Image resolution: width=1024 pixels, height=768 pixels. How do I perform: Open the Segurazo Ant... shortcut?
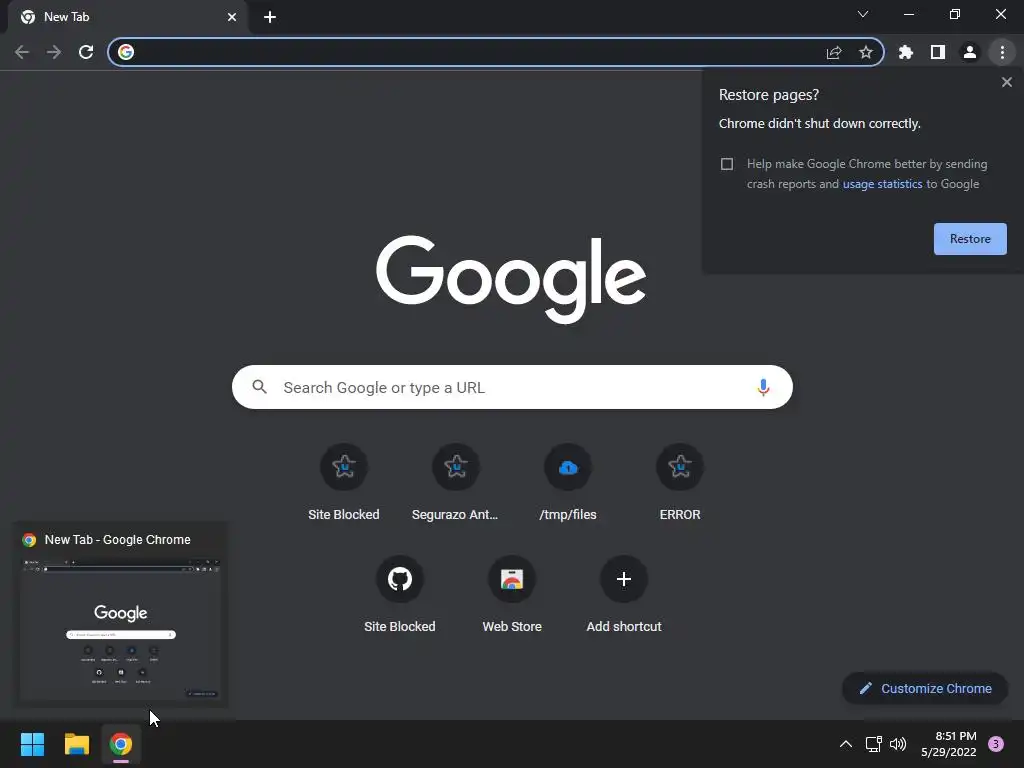click(x=456, y=483)
